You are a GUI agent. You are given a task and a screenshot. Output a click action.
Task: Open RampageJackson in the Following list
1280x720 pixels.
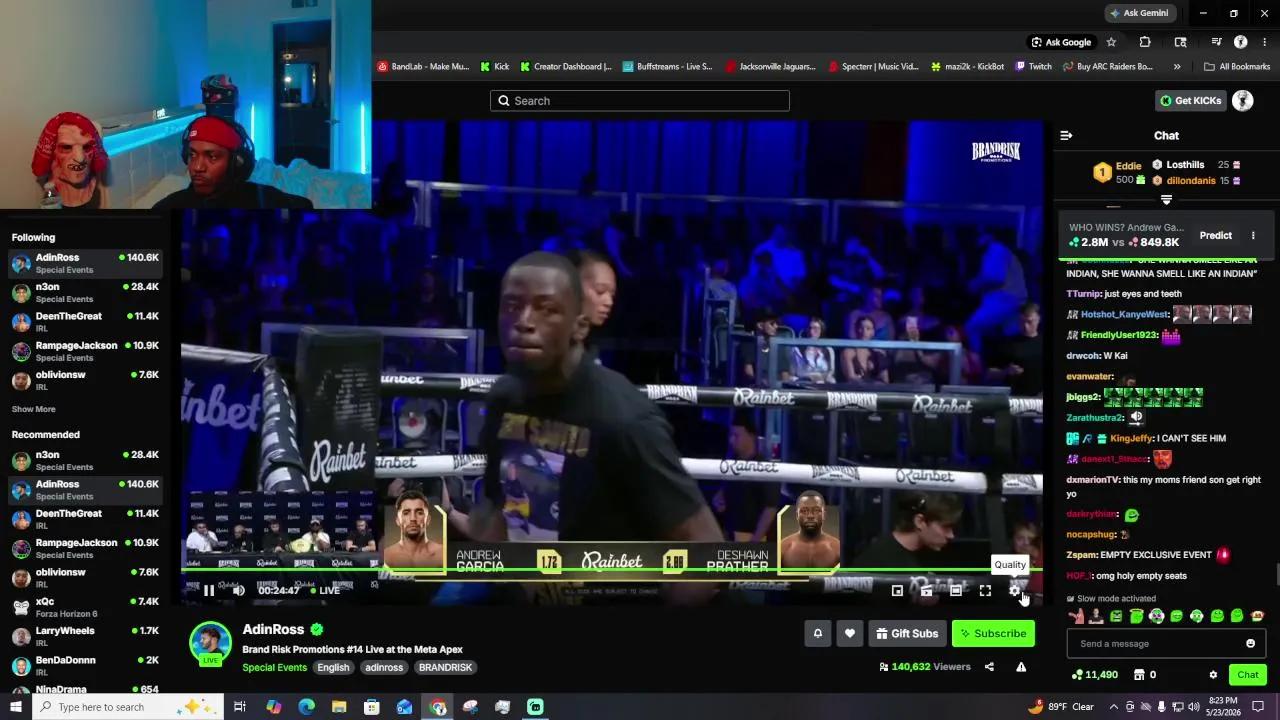pos(85,351)
